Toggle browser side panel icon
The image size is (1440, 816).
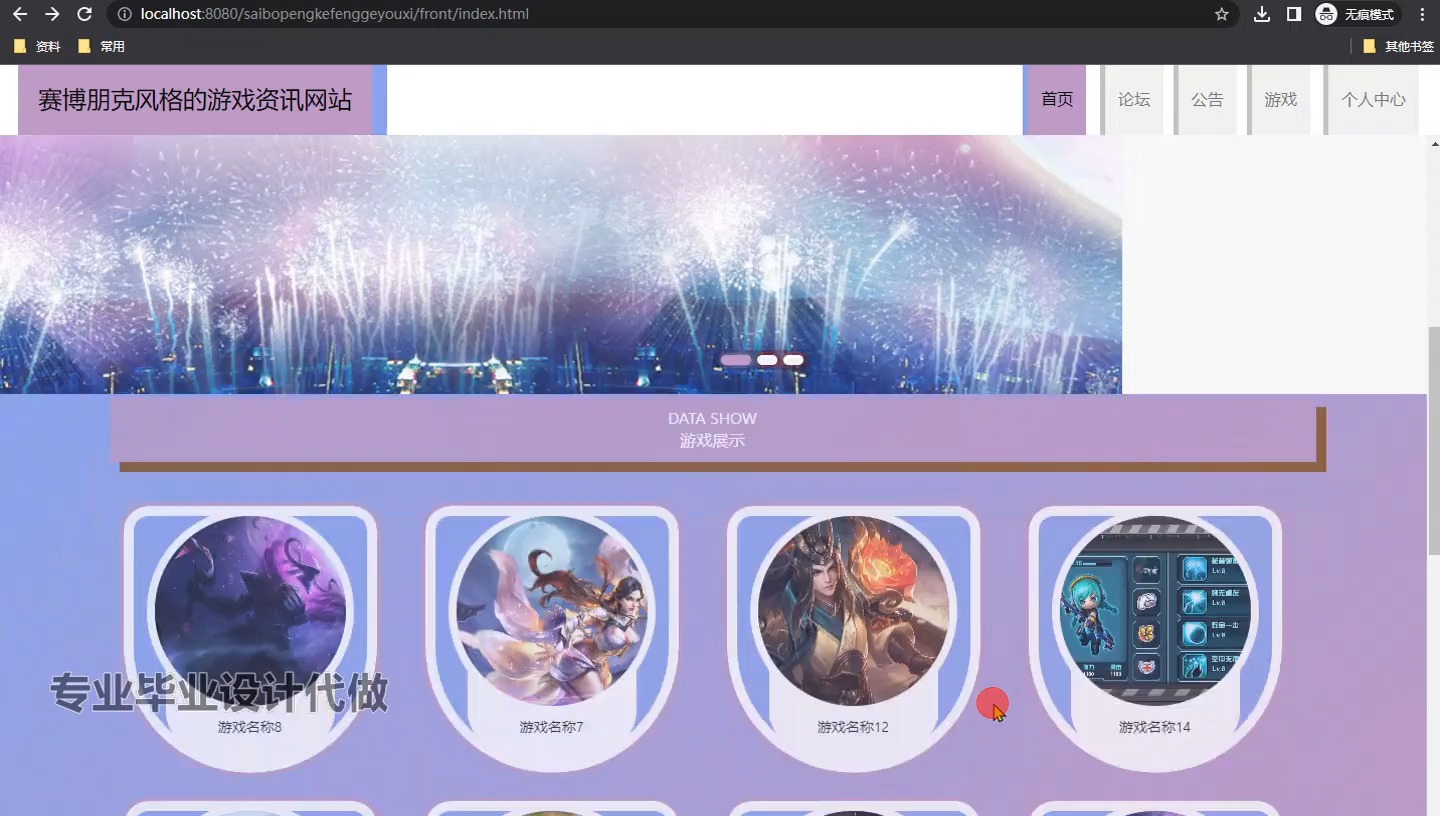coord(1294,14)
